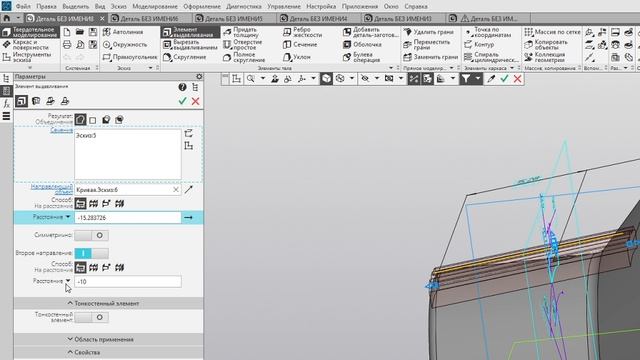640x360 pixels.
Task: Toggle hide-objects eye icon in view toolbar
Action: click(365, 79)
